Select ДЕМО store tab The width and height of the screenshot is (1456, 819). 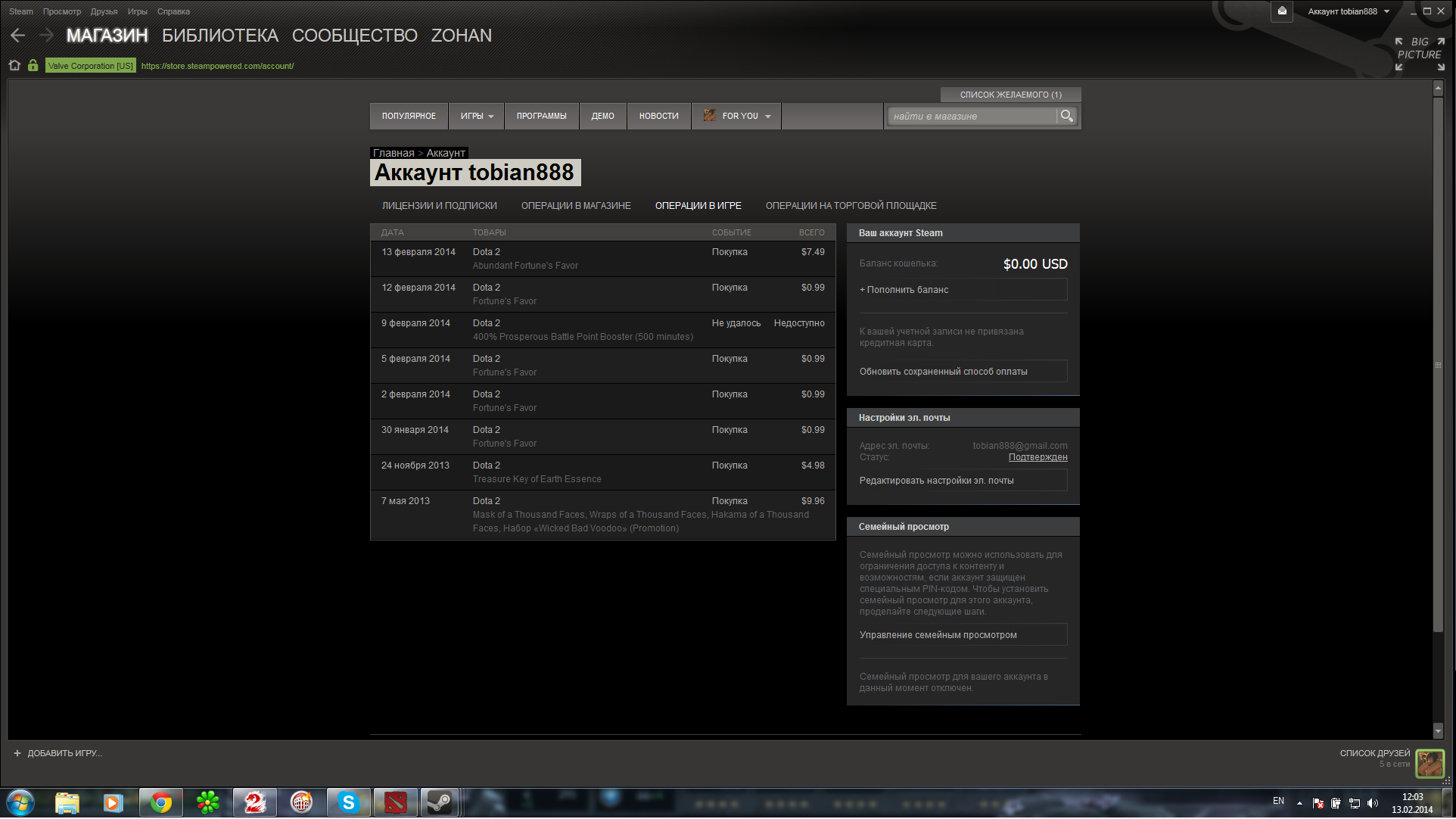(603, 117)
